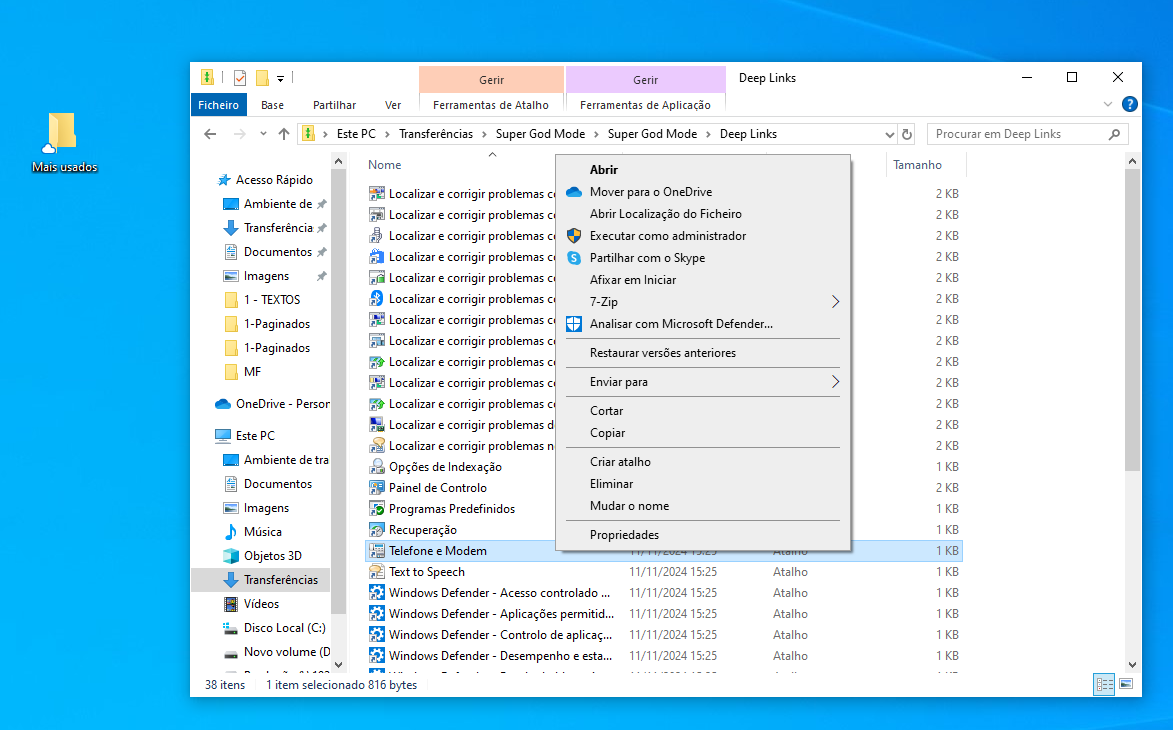Select 'Abrir Localização do Ficheiro'

(666, 215)
